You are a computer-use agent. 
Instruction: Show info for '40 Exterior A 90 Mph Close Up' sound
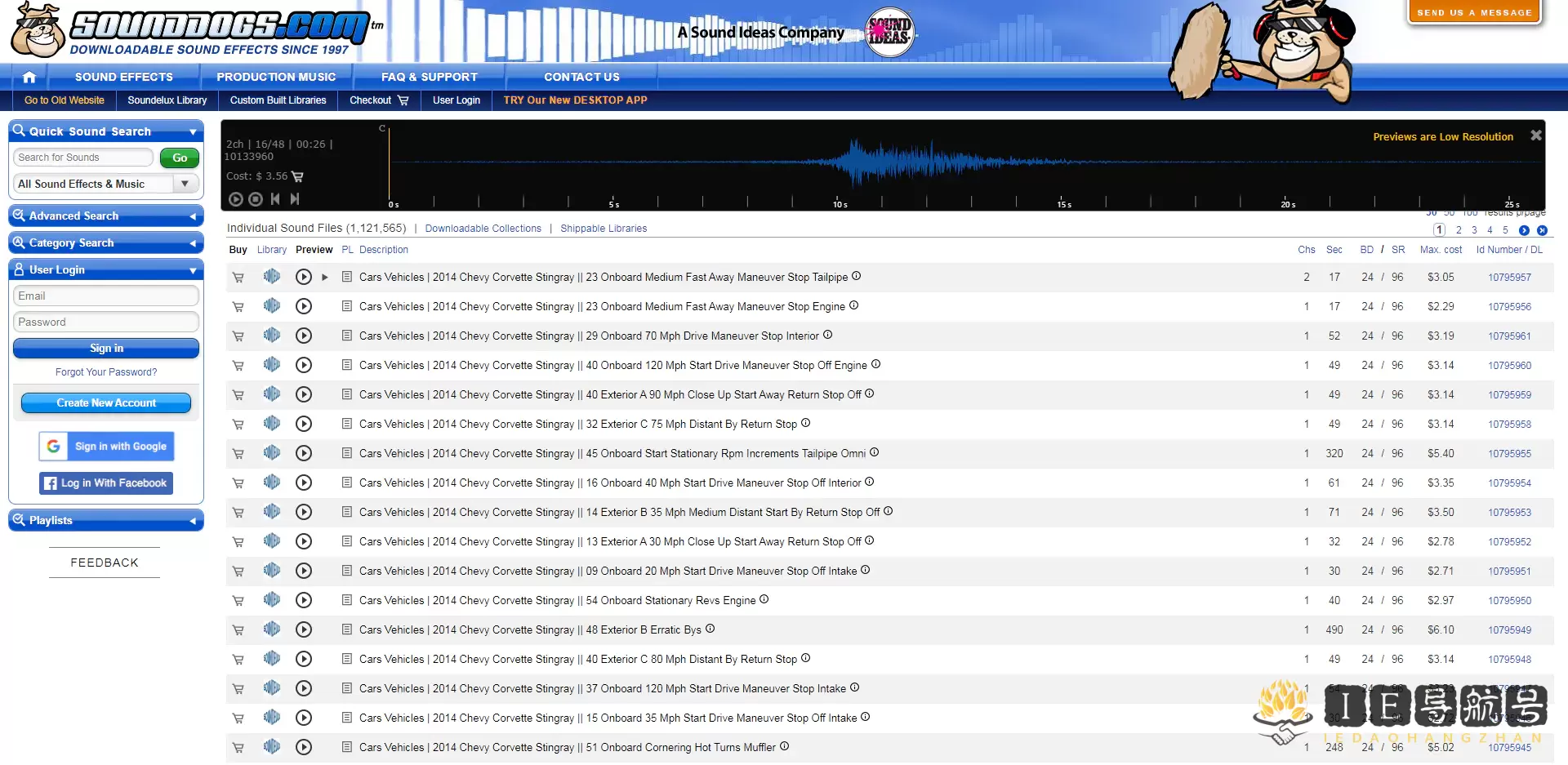point(870,394)
